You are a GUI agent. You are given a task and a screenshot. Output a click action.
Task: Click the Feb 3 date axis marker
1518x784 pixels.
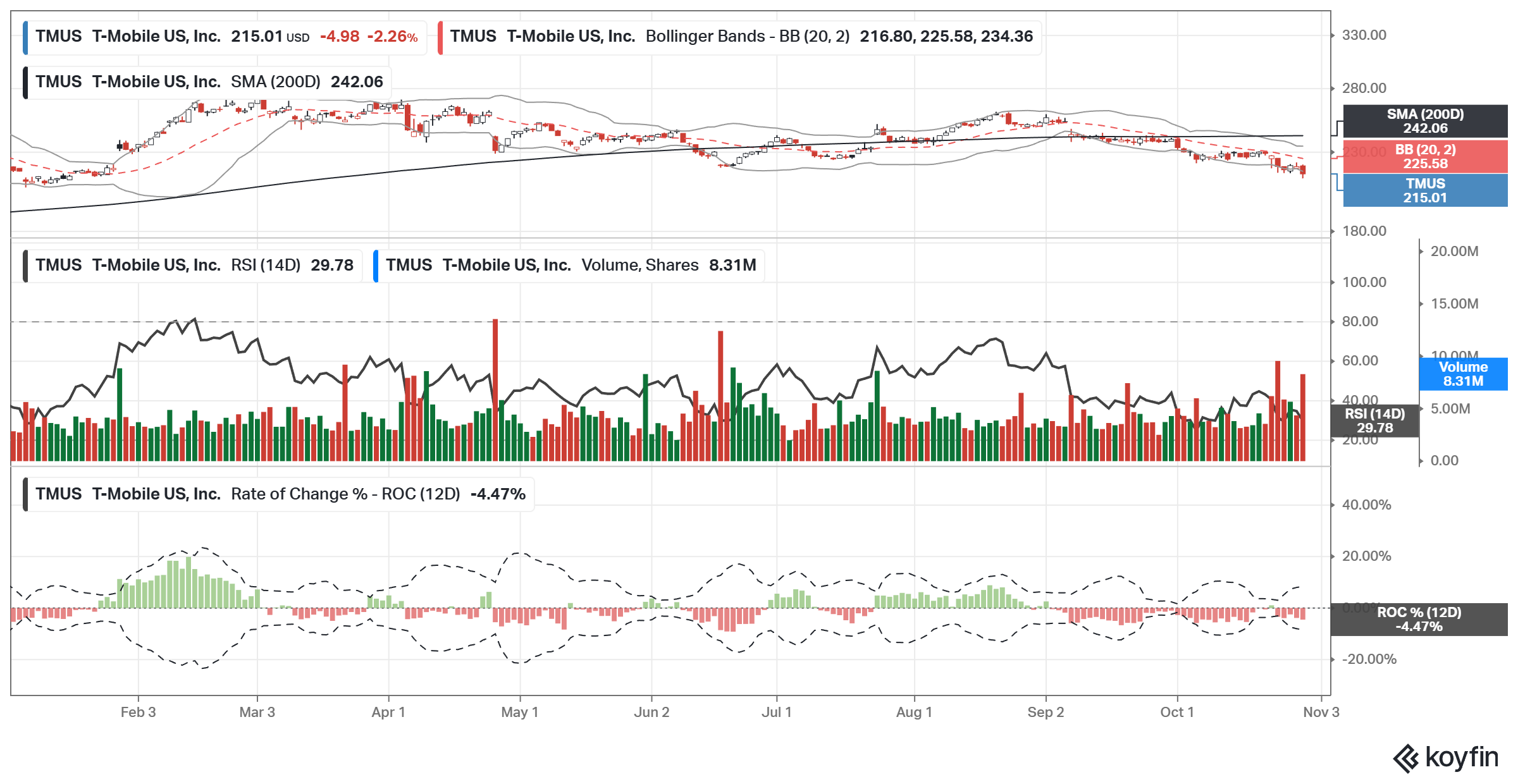pyautogui.click(x=138, y=713)
